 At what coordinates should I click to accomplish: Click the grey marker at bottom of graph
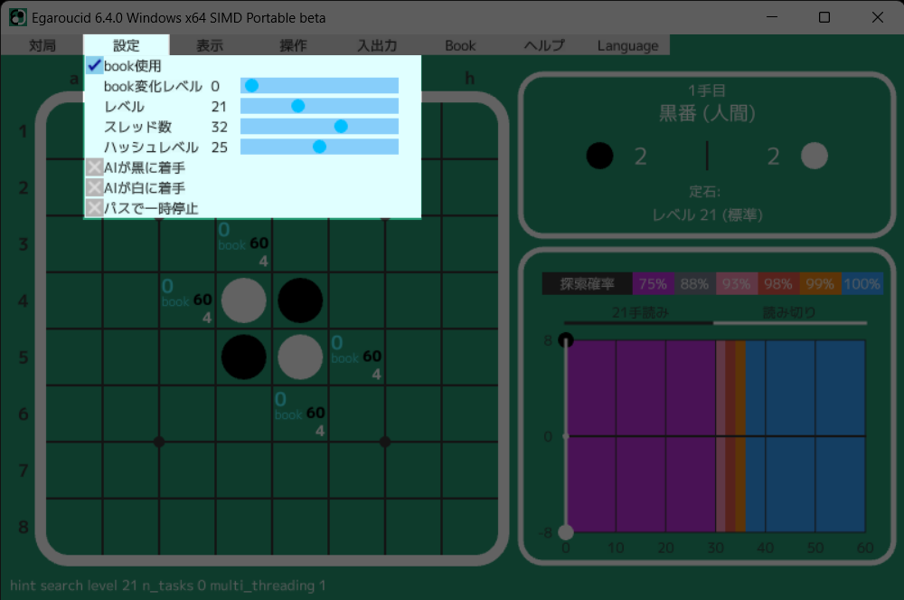pyautogui.click(x=566, y=532)
